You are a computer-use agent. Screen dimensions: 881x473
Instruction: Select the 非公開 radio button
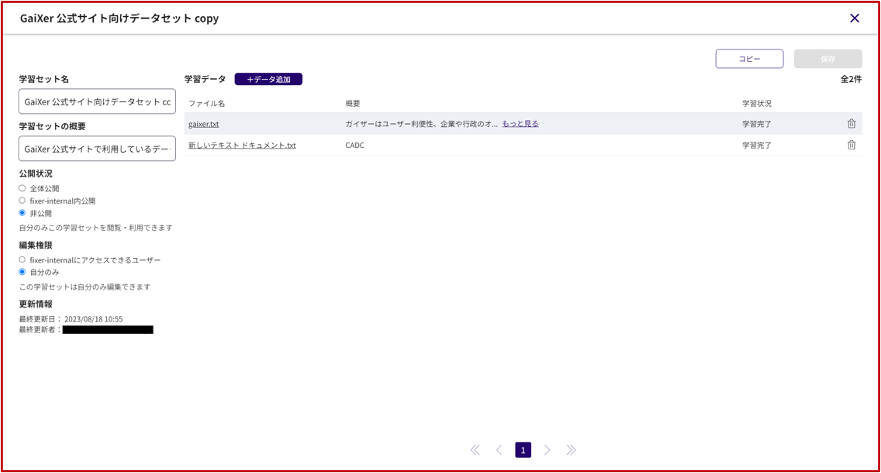23,213
